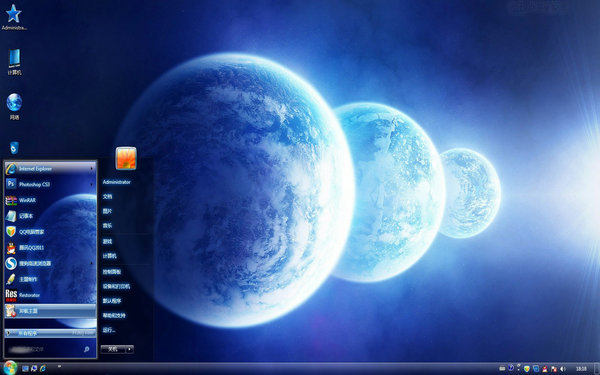The image size is (600, 375).
Task: Open the 计算机 desktop icon
Action: (14, 62)
